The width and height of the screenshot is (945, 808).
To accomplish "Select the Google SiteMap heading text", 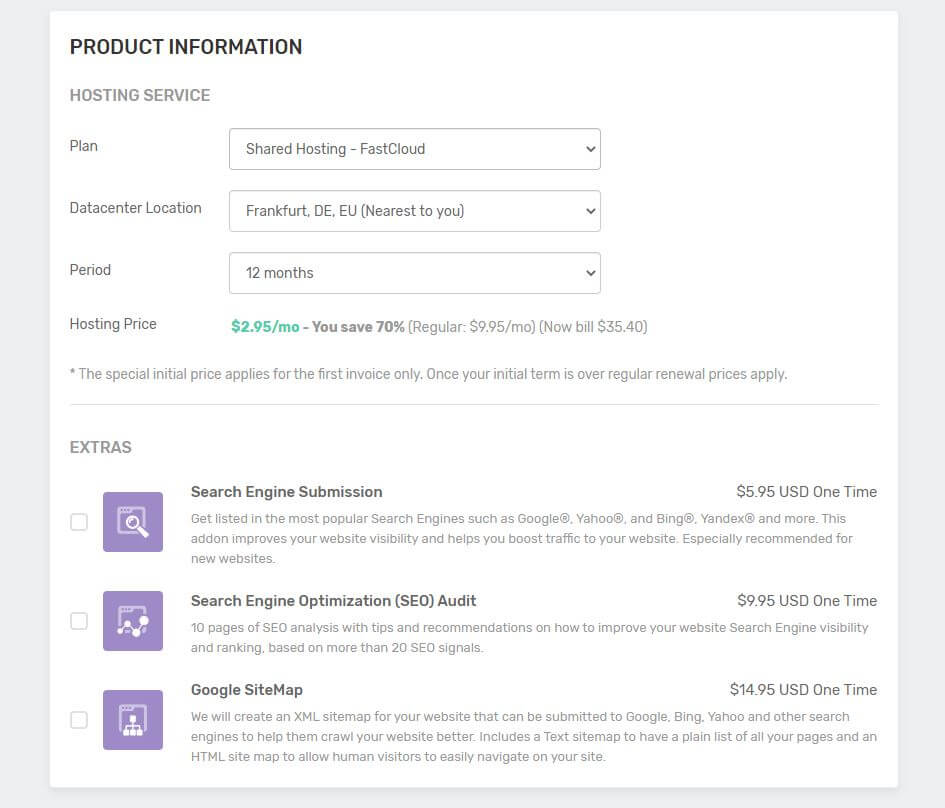I will click(x=246, y=690).
